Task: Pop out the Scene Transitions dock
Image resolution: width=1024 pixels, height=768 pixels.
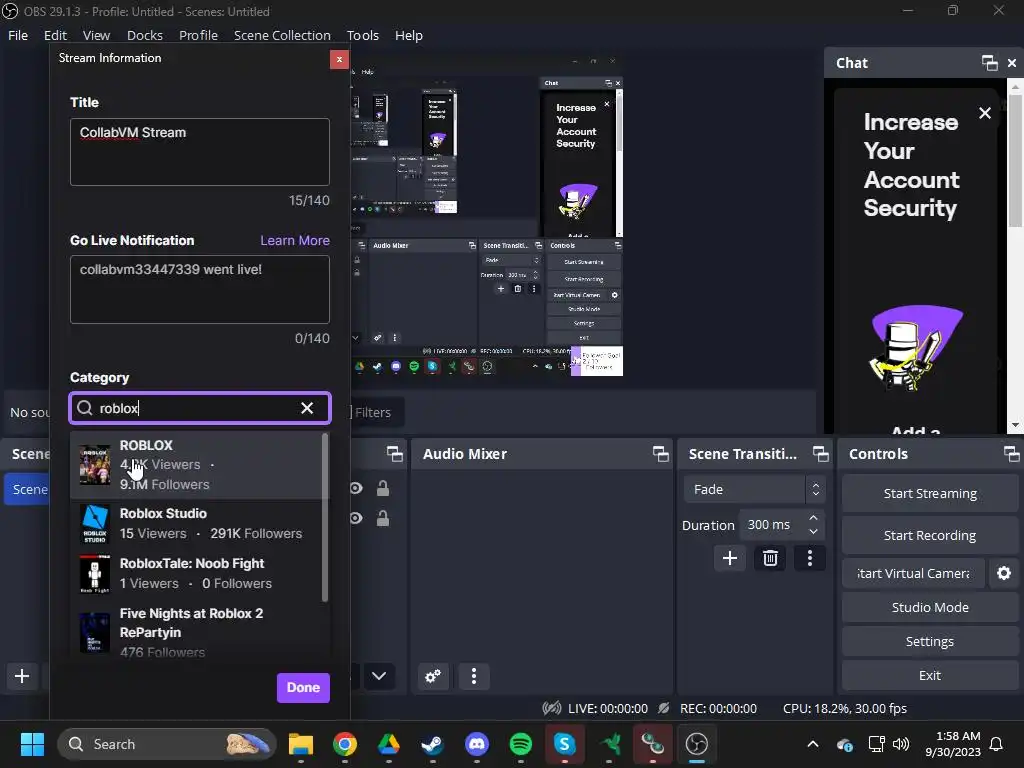Action: [820, 454]
